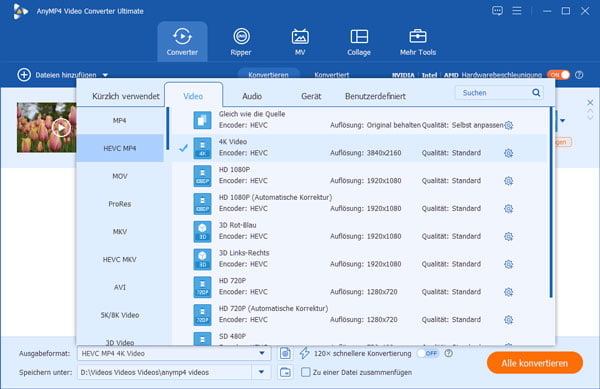Click the 4K Video preset icon
The height and width of the screenshot is (389, 600).
(202, 148)
